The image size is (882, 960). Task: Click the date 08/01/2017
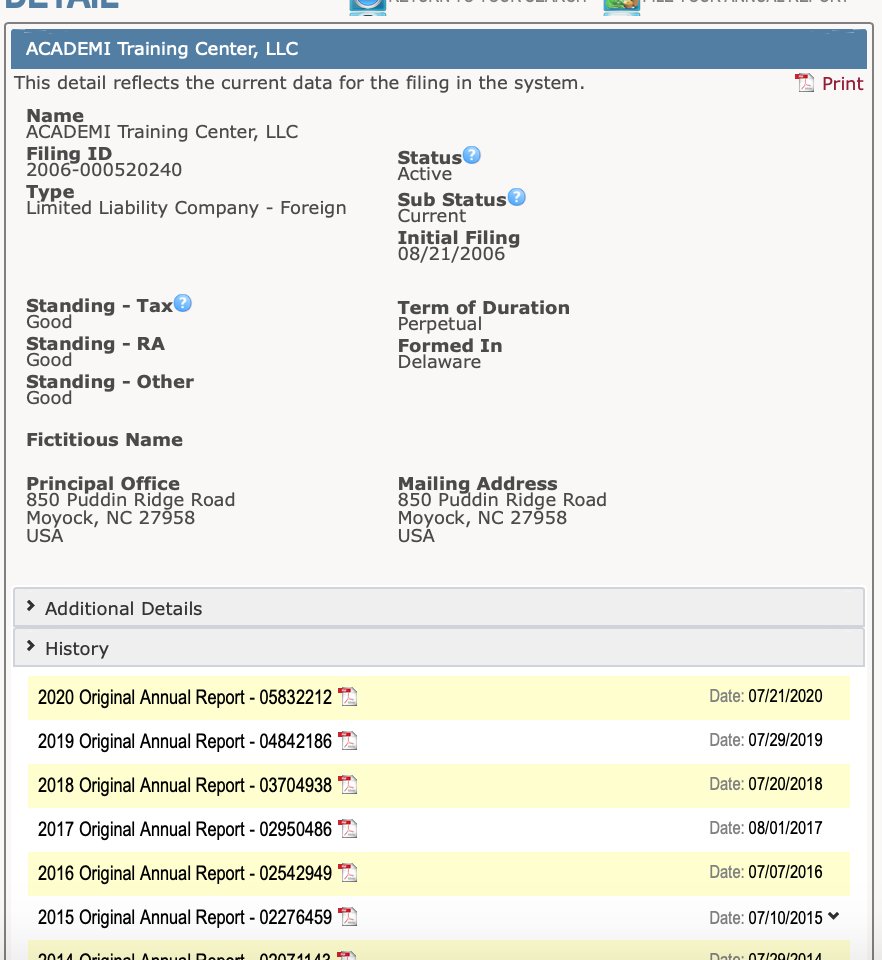point(785,828)
